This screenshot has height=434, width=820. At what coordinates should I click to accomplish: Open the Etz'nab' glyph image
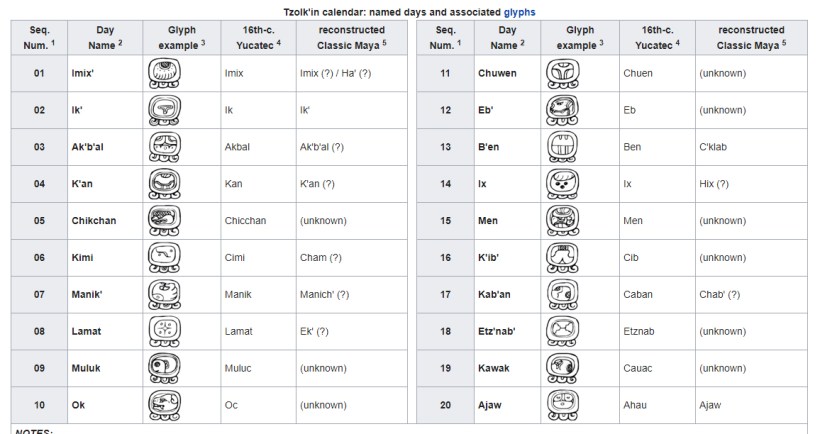(x=562, y=331)
